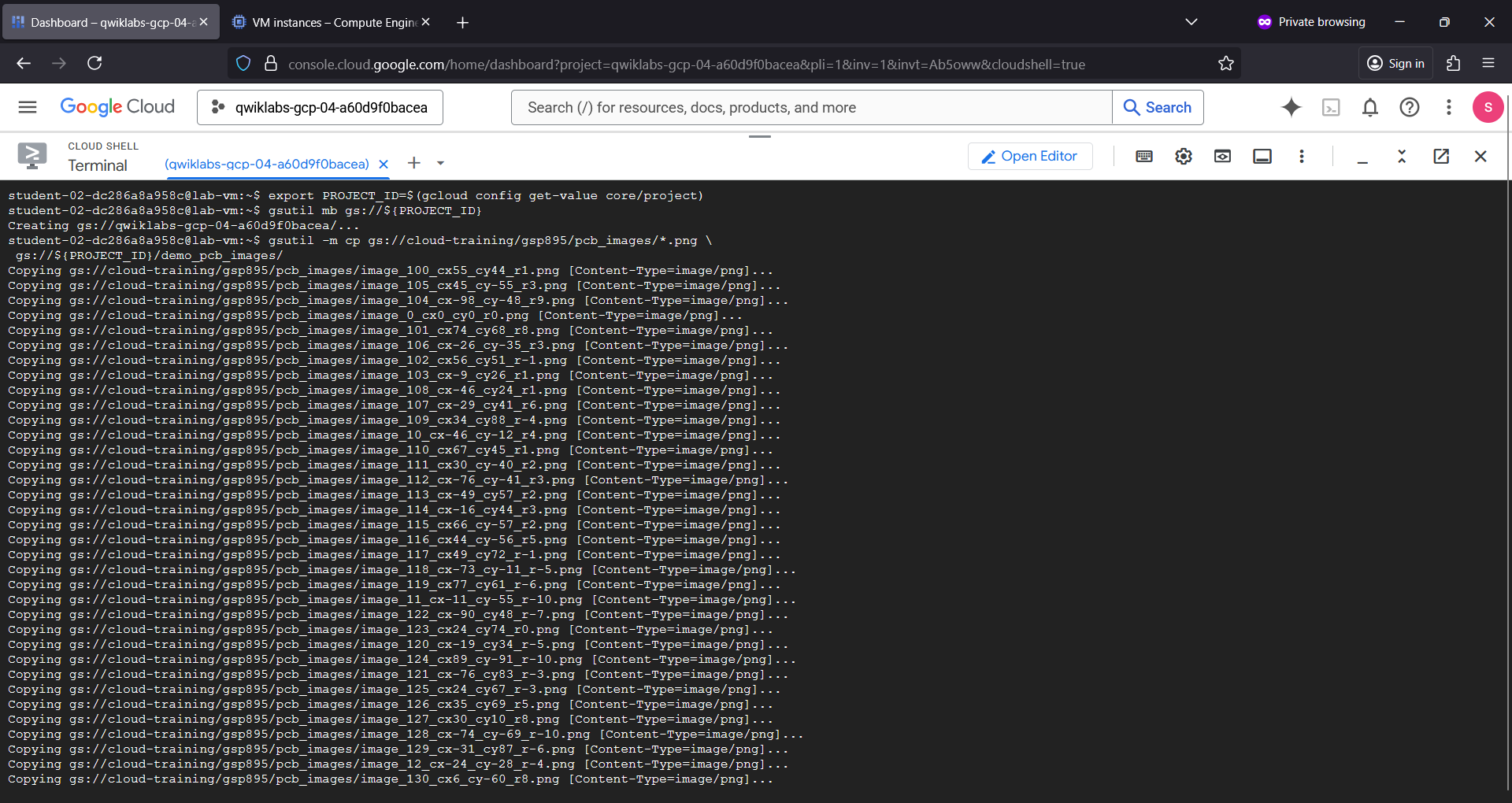
Task: Bookmark this page with the star
Action: [x=1226, y=64]
